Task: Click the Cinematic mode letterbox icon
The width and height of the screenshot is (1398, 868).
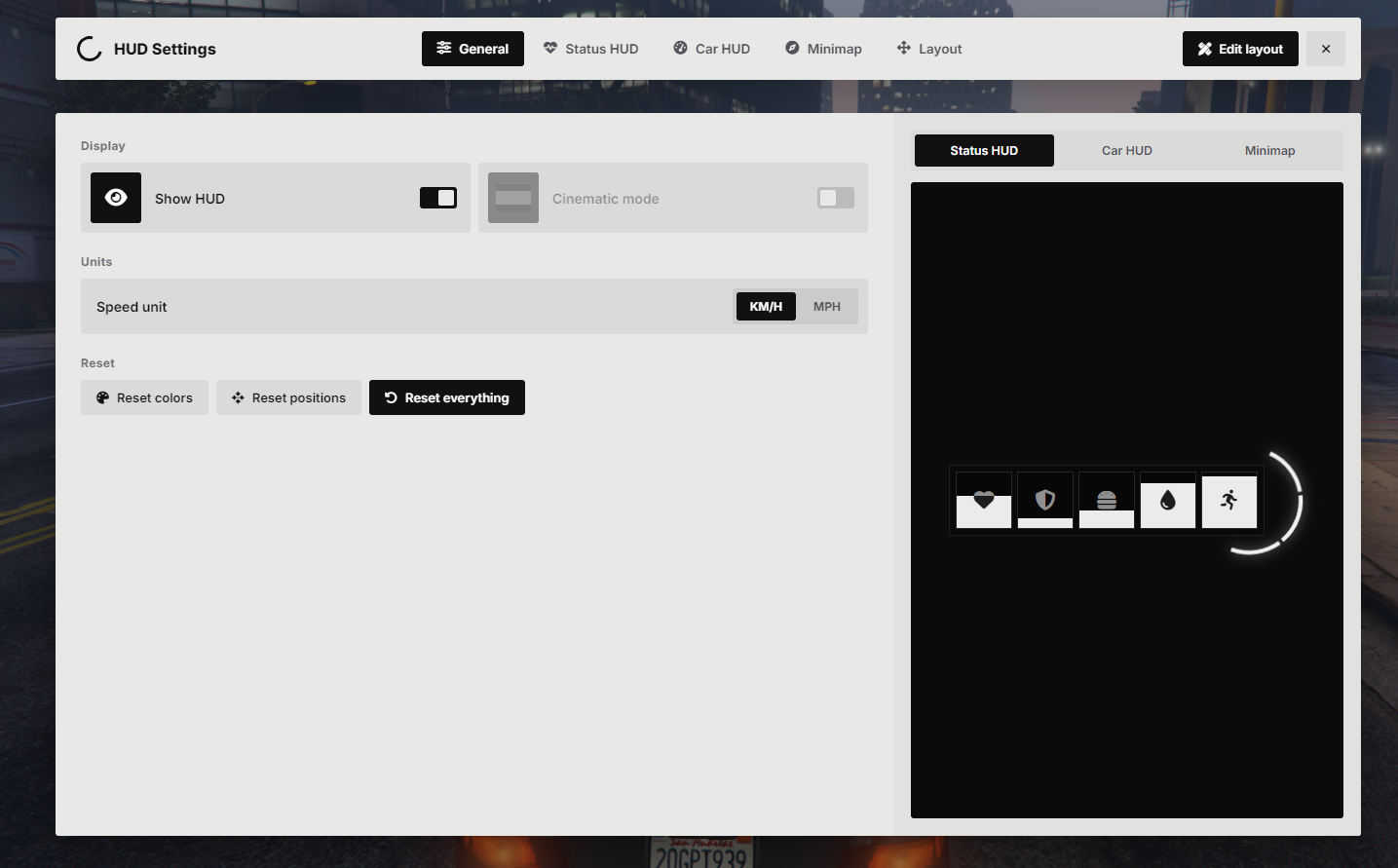Action: pyautogui.click(x=513, y=198)
